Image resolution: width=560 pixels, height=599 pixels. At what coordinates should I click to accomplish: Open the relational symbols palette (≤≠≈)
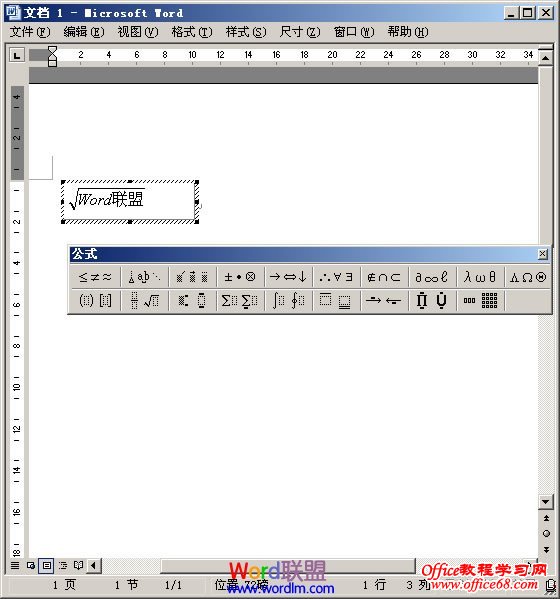[95, 277]
